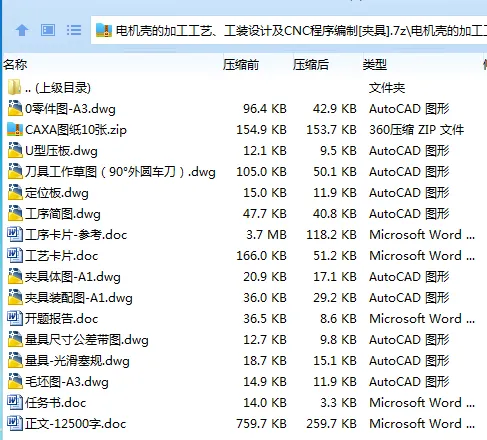
Task: Click the DWG icon of 0零件图-A3.dwg
Action: coord(15,108)
